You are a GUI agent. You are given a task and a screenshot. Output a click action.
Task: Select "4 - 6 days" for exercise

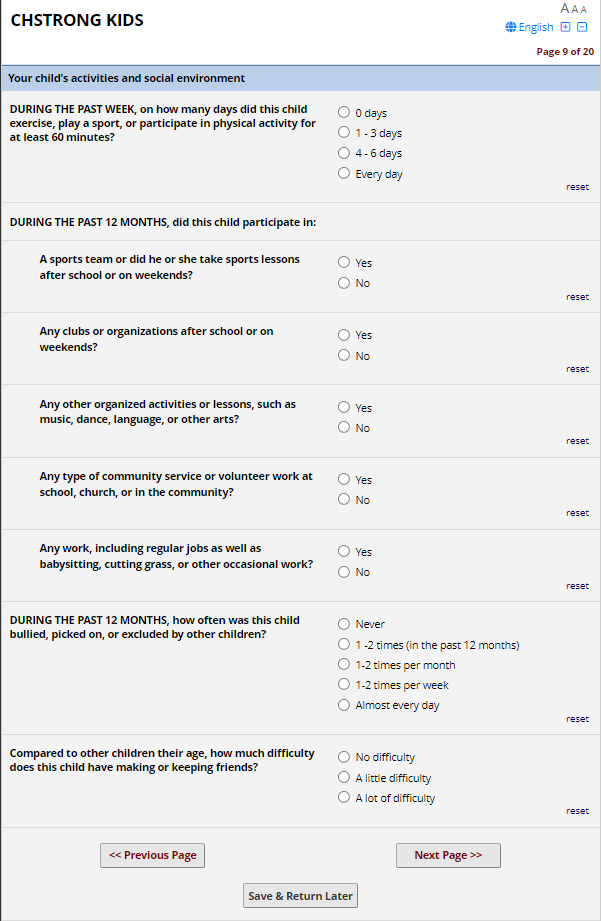pos(344,153)
